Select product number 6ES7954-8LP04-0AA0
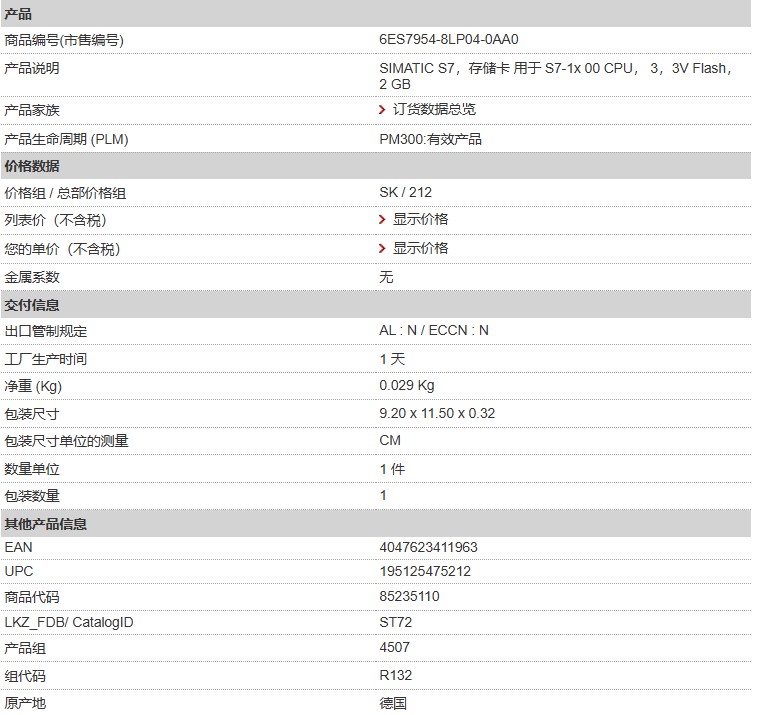The height and width of the screenshot is (715, 757). coord(449,40)
